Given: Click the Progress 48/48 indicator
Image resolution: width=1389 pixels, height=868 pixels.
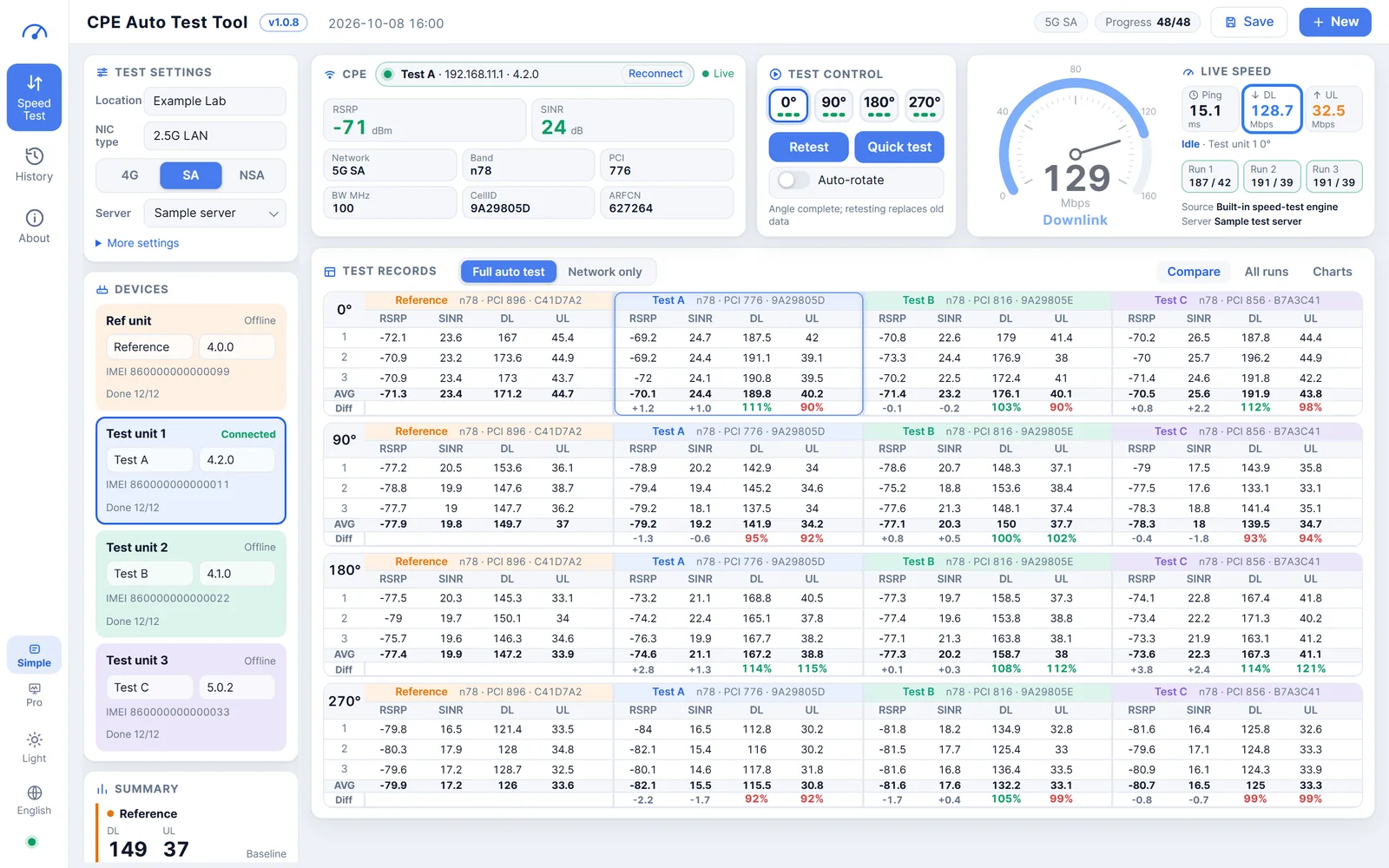Looking at the screenshot, I should (x=1148, y=22).
